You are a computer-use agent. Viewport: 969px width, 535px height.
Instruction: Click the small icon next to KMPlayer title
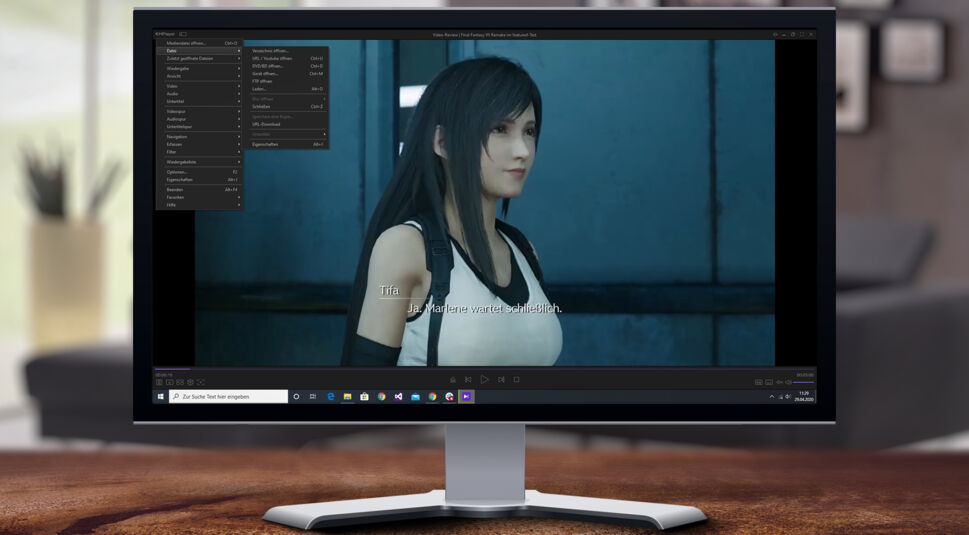(x=183, y=35)
